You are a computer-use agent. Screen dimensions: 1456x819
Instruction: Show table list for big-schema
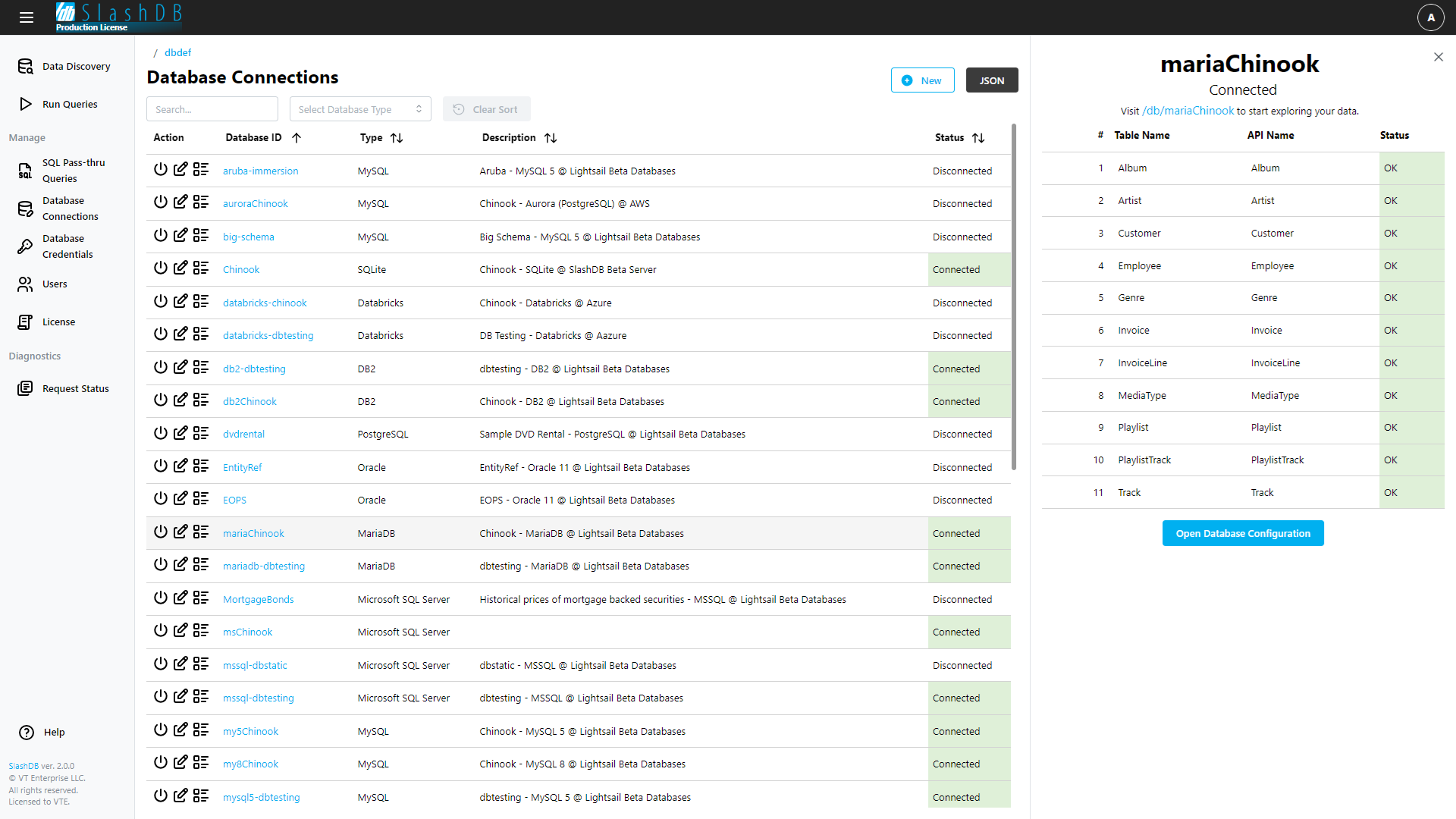pyautogui.click(x=201, y=236)
